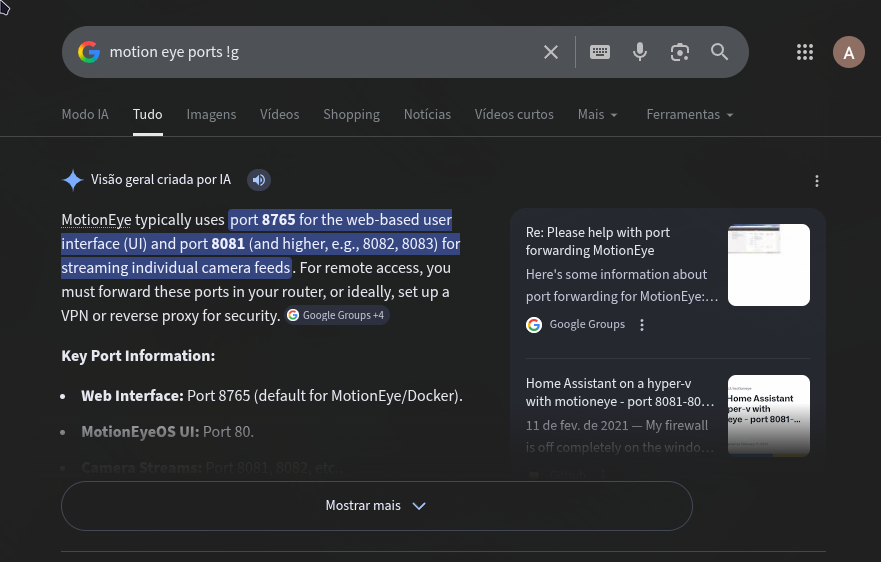881x562 pixels.
Task: Open the Vídeos tab
Action: (x=279, y=114)
